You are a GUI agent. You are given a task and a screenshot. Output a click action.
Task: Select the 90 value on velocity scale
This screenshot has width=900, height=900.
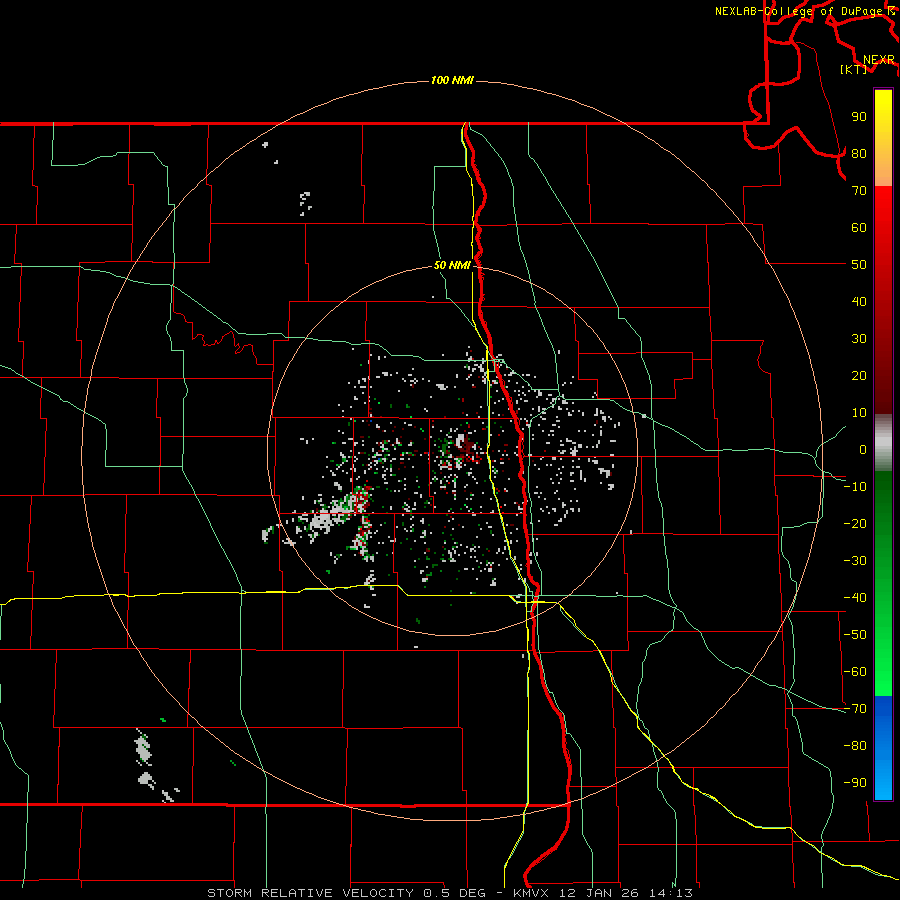(x=859, y=117)
